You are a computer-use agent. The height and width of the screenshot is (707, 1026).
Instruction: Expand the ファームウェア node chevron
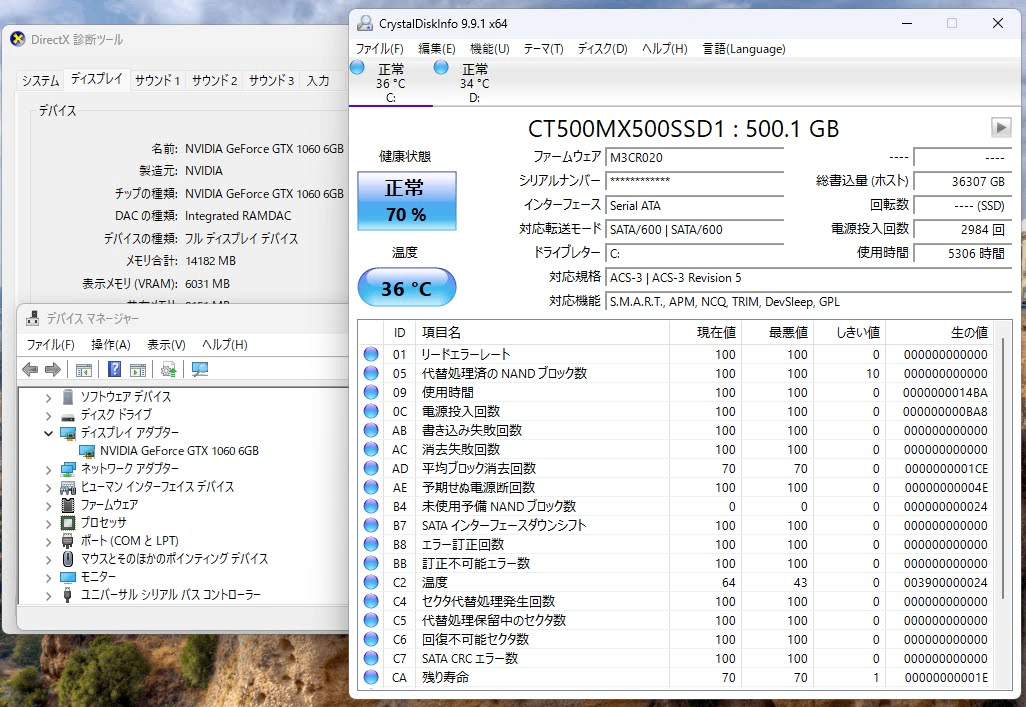click(48, 505)
